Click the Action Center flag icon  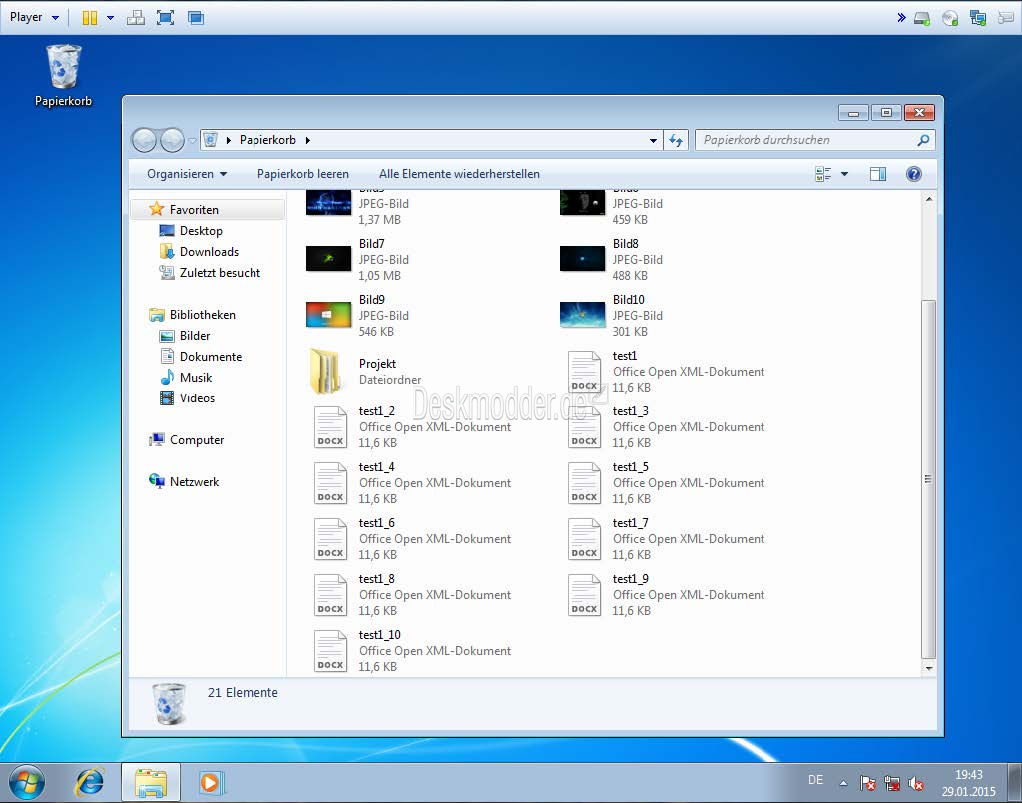coord(867,783)
